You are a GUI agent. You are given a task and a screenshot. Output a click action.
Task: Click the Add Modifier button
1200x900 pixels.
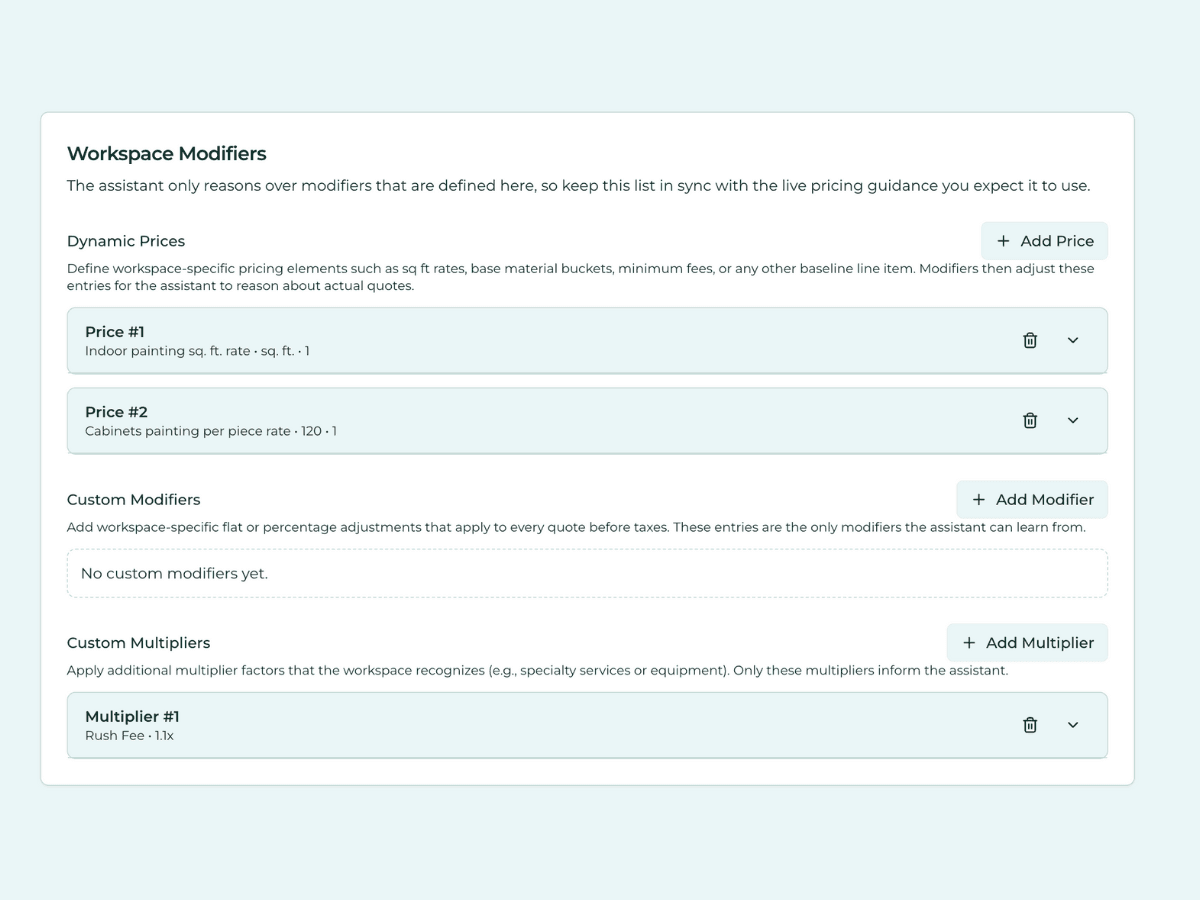pyautogui.click(x=1031, y=499)
